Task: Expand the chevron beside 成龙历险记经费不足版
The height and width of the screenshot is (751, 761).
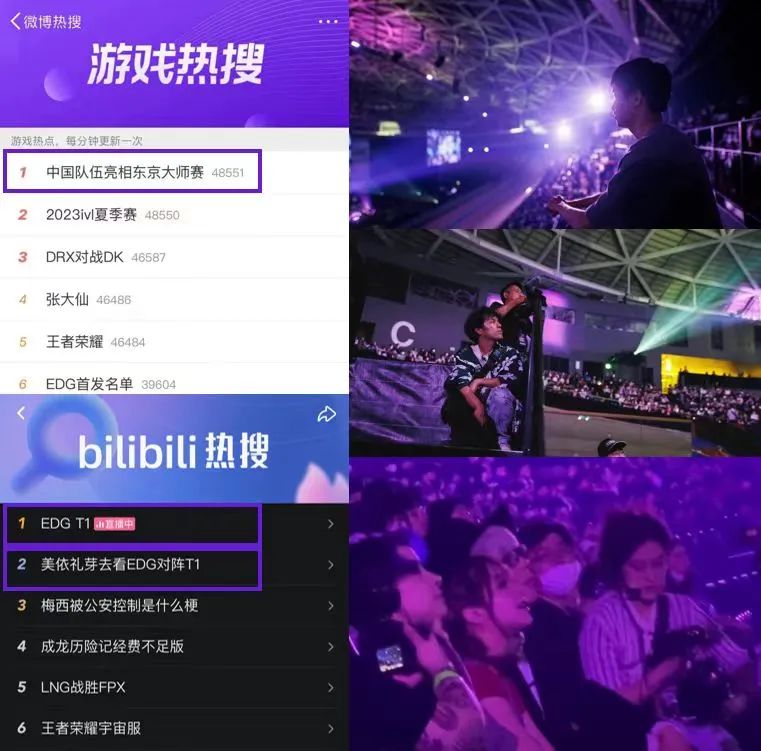Action: click(x=331, y=647)
